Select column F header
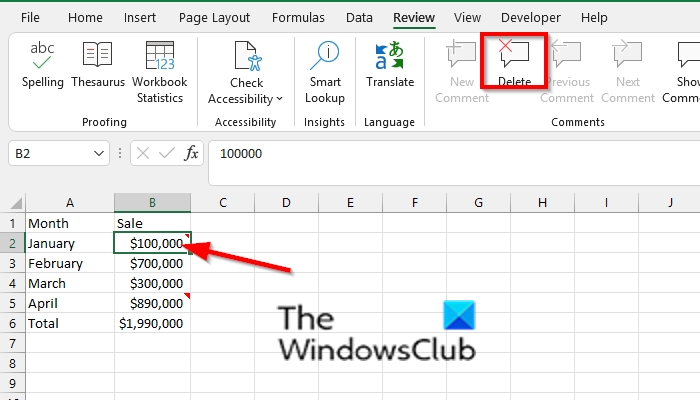The height and width of the screenshot is (400, 700). click(x=415, y=203)
